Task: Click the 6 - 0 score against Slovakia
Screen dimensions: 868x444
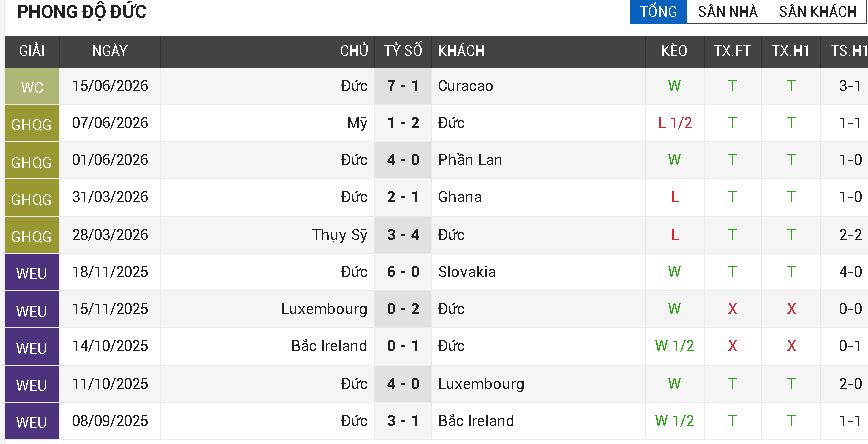Action: click(403, 272)
